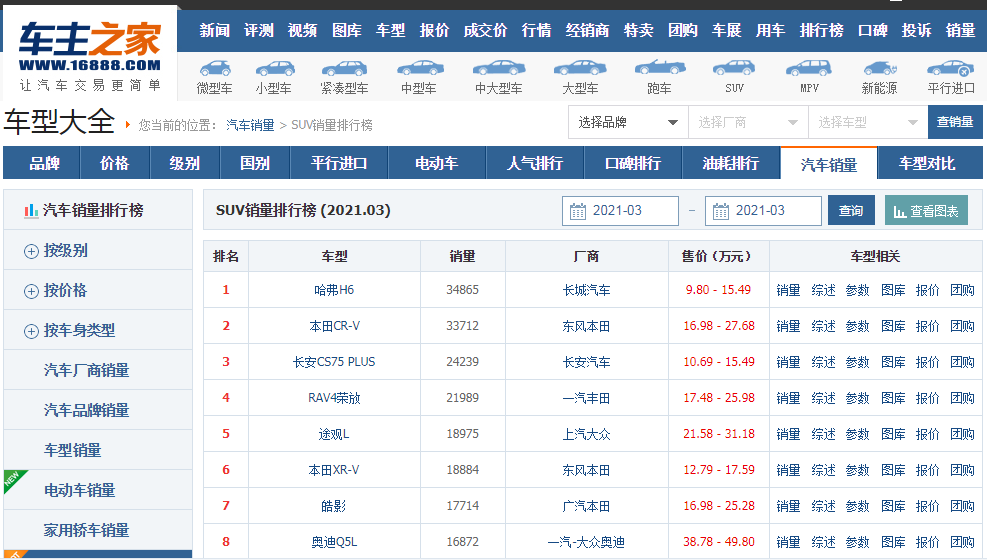The image size is (987, 560).
Task: Open the 选择品牌 dropdown
Action: point(628,122)
